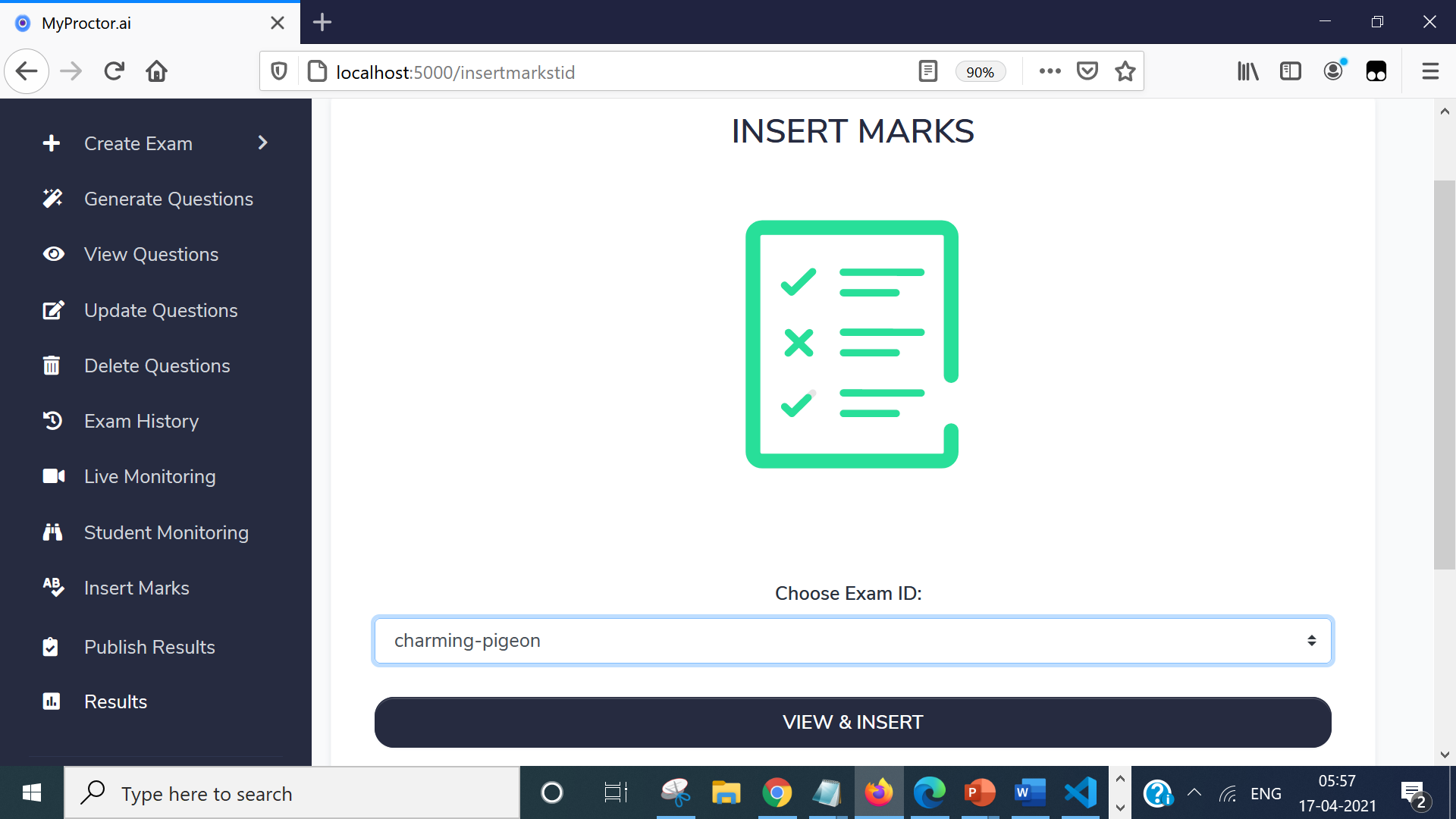Viewport: 1456px width, 819px height.
Task: Click the video camera Live Monitoring icon
Action: 53,476
